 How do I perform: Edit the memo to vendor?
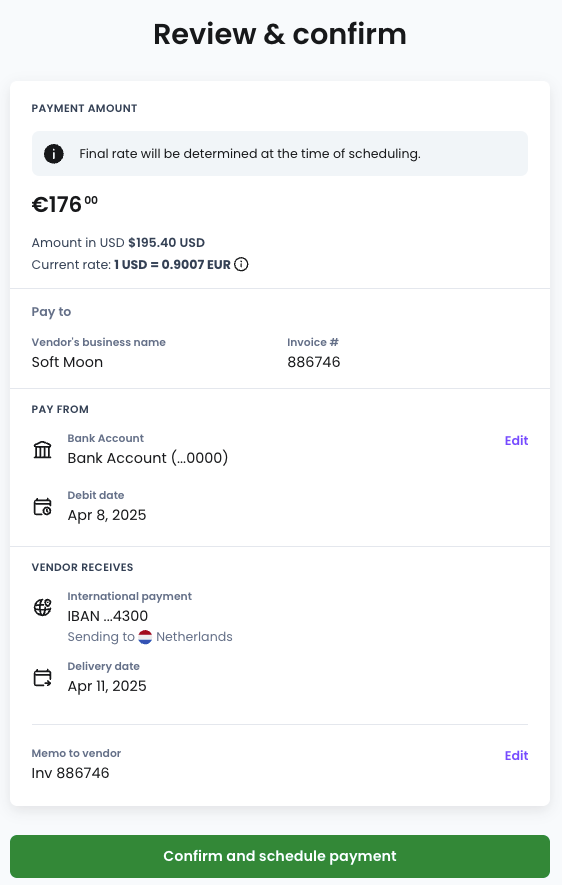point(516,756)
